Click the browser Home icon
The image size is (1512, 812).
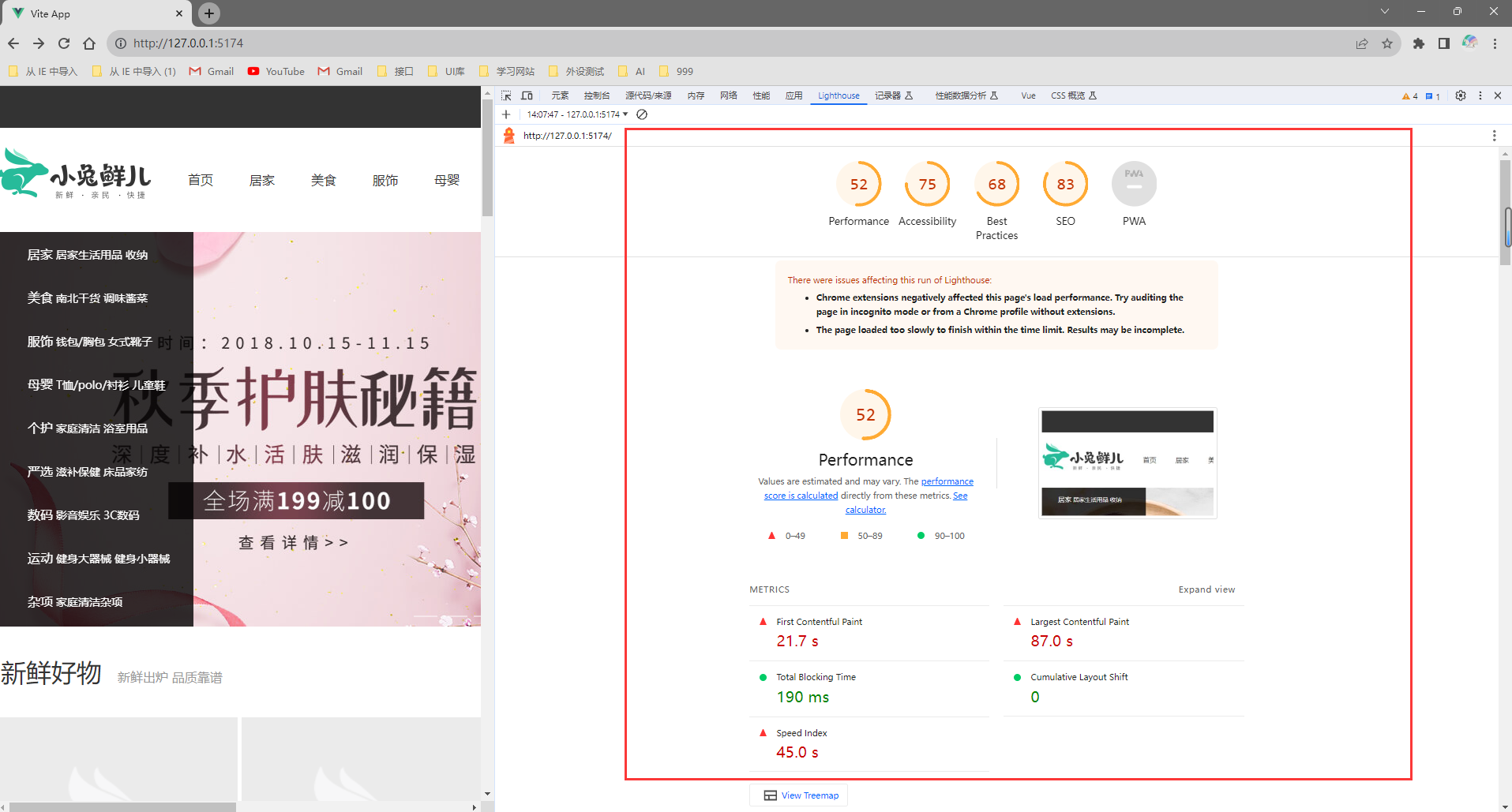pyautogui.click(x=89, y=43)
